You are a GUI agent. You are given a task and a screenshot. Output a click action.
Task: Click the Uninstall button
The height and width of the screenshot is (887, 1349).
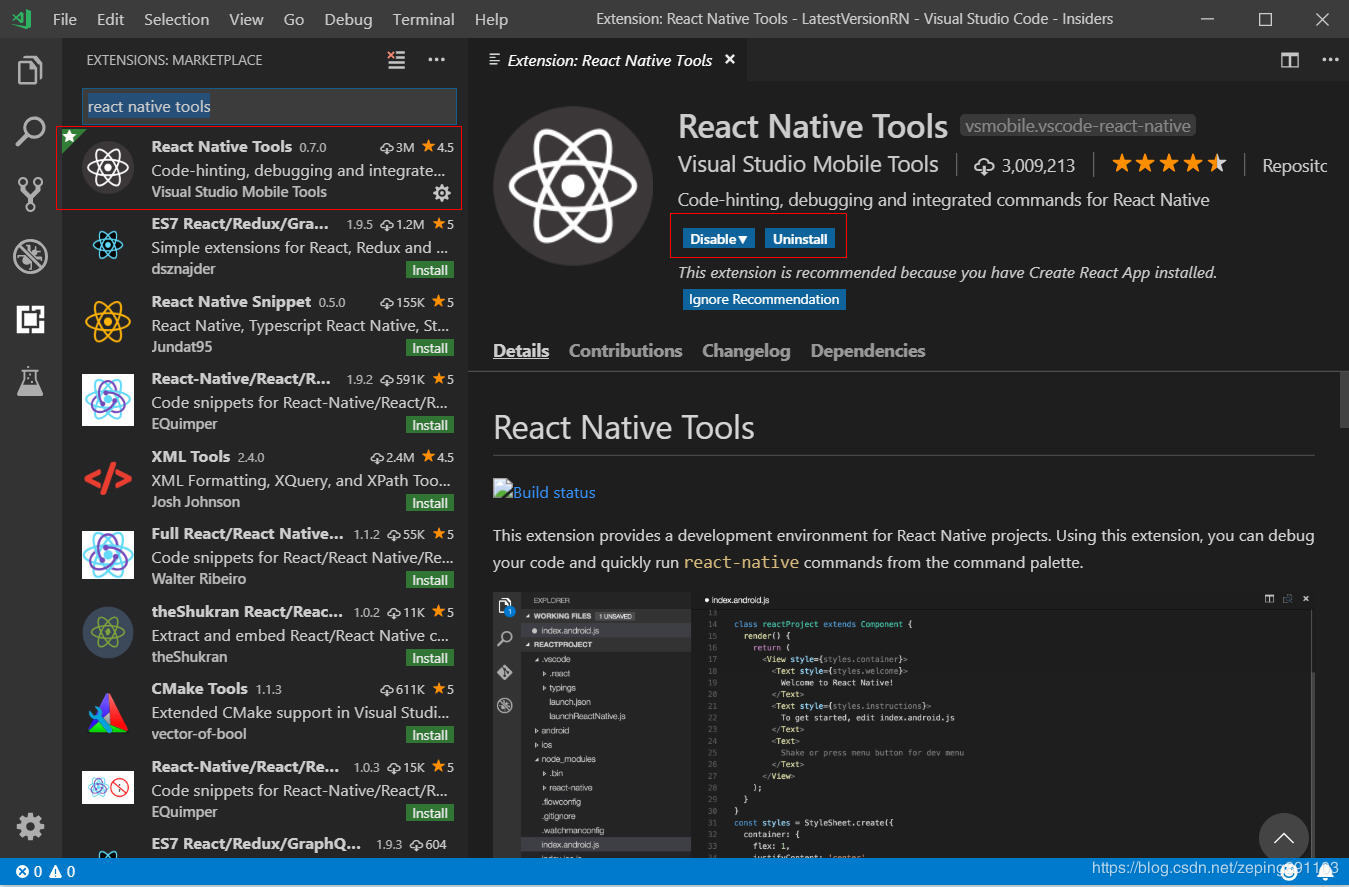point(800,239)
